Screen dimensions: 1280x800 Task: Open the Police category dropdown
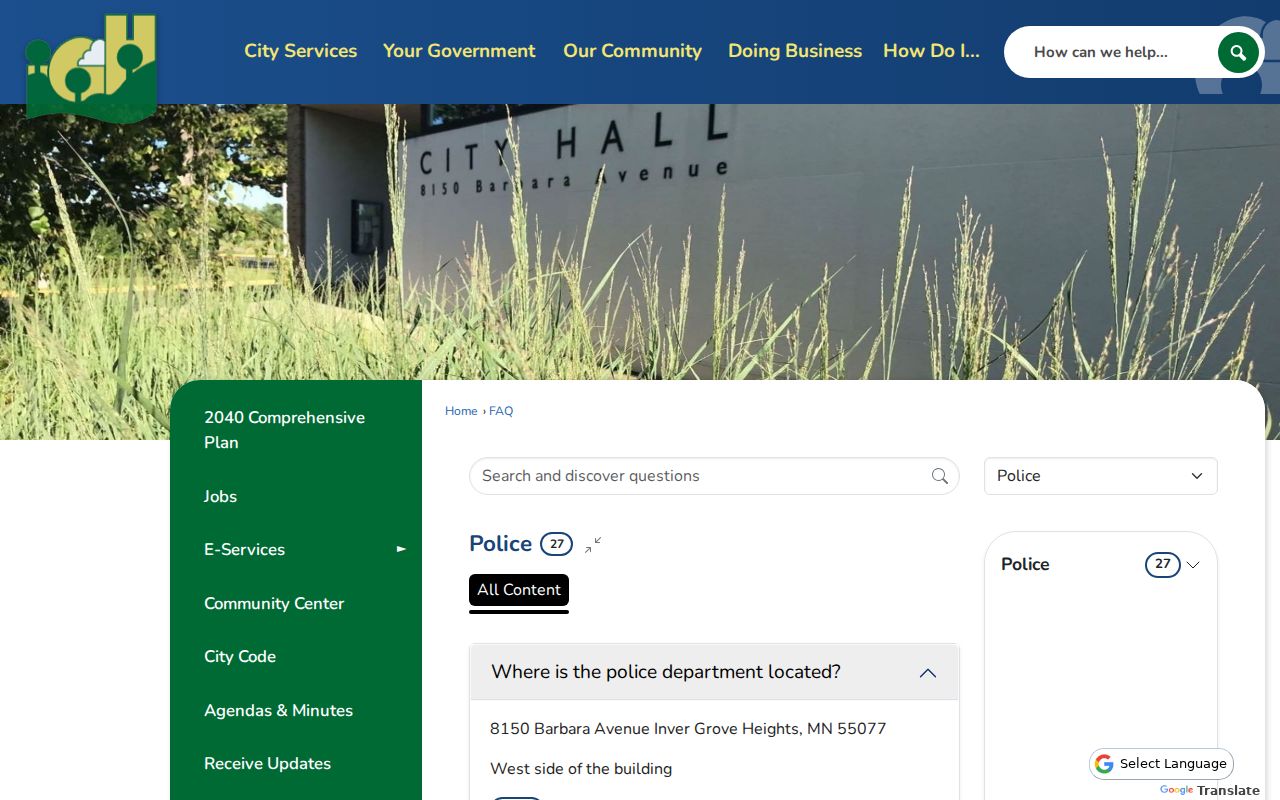tap(1101, 476)
